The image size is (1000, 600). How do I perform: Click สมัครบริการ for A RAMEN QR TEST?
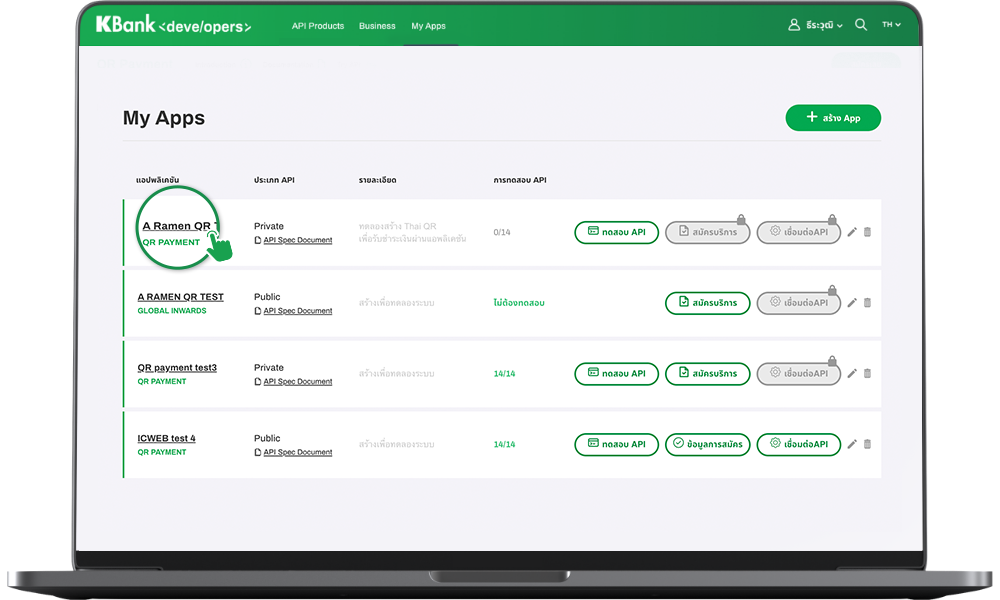click(708, 303)
